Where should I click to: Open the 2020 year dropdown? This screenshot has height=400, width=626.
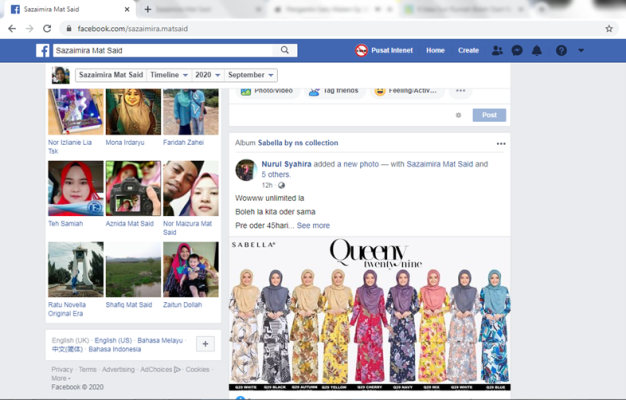coord(208,75)
